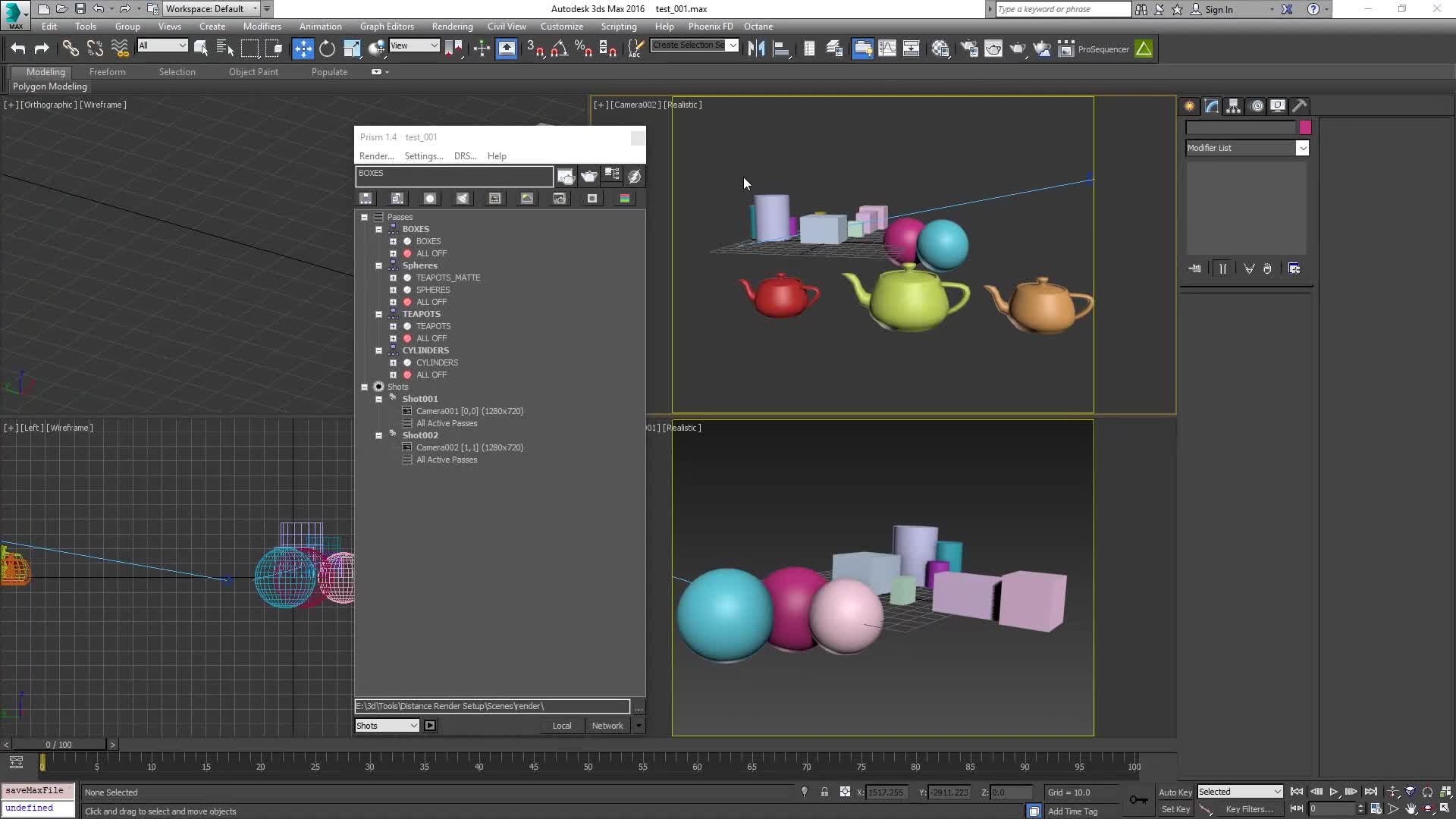Select the Shots dropdown filter
The height and width of the screenshot is (819, 1456).
click(x=387, y=726)
